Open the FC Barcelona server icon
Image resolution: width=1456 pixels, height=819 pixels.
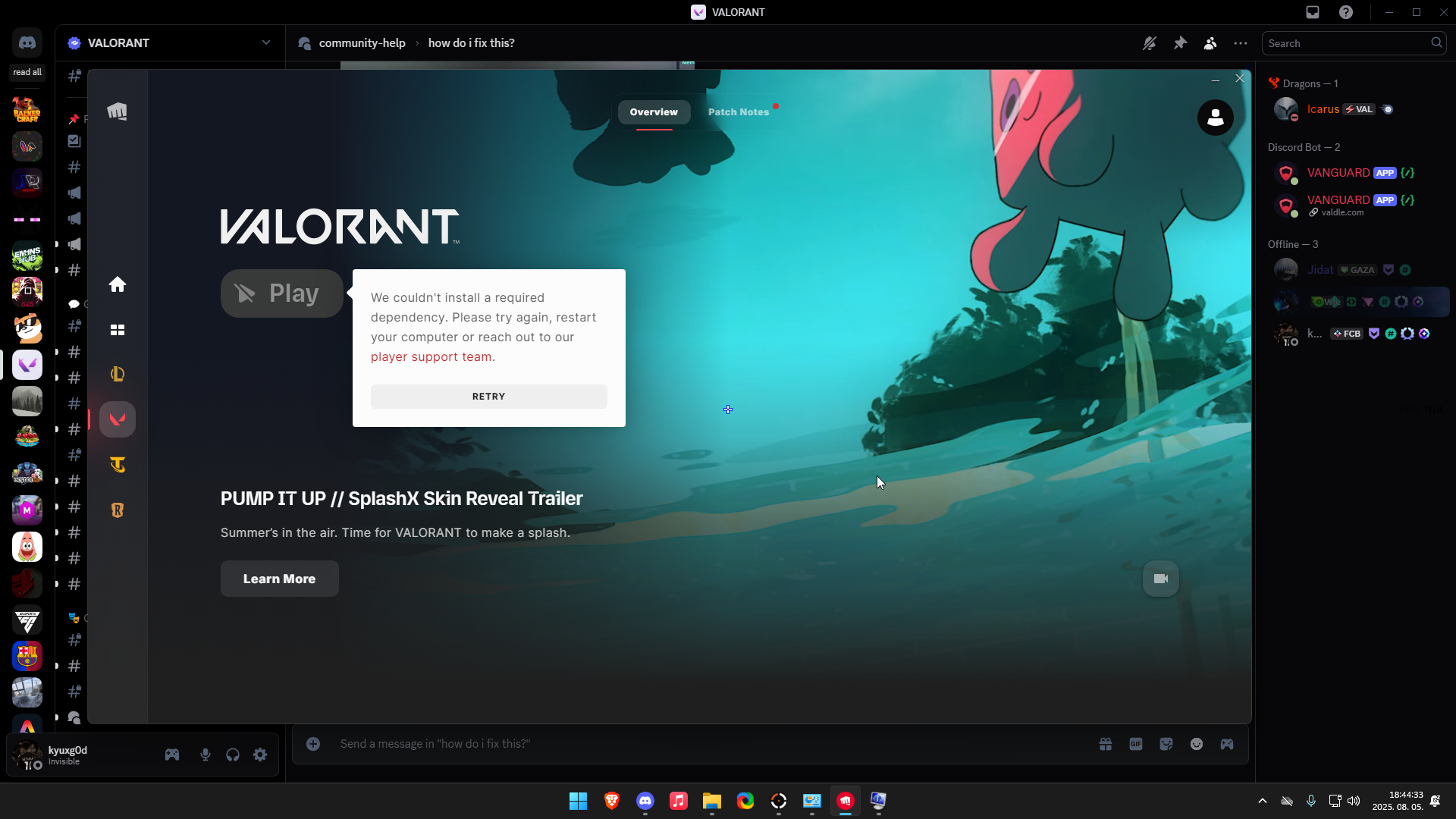click(27, 656)
